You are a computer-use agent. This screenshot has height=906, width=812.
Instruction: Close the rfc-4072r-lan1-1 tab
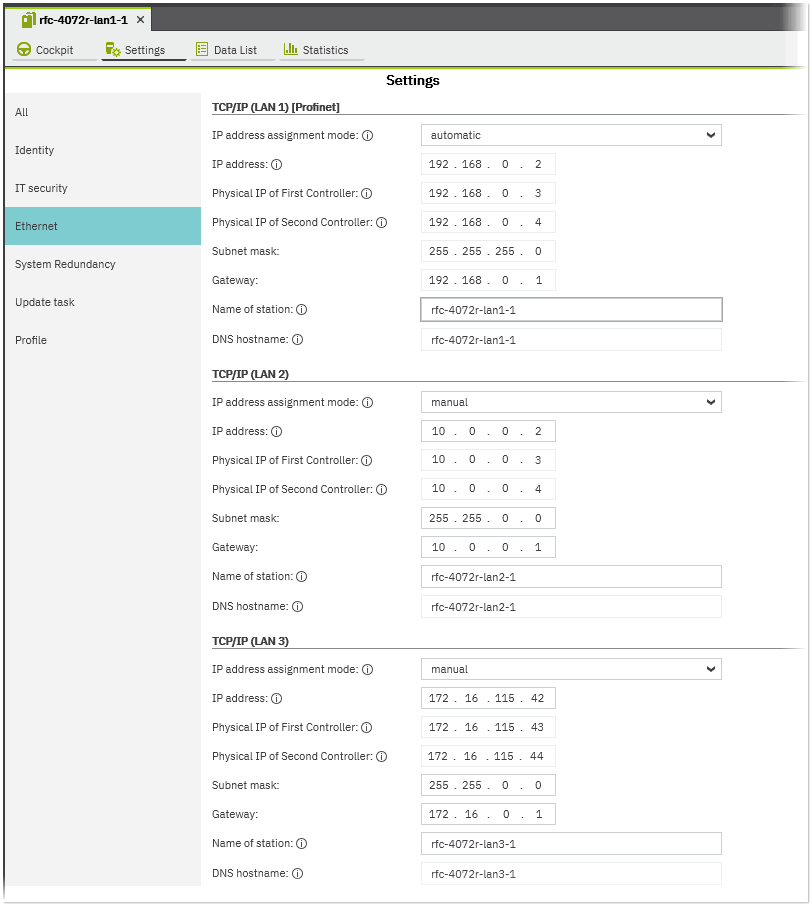[x=140, y=20]
